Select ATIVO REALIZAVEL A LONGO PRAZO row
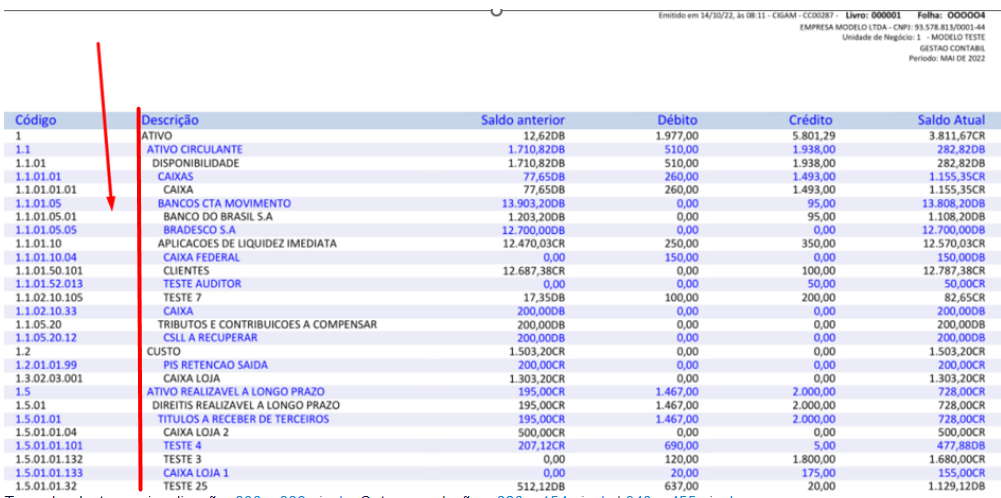1001x498 pixels. pyautogui.click(x=500, y=392)
